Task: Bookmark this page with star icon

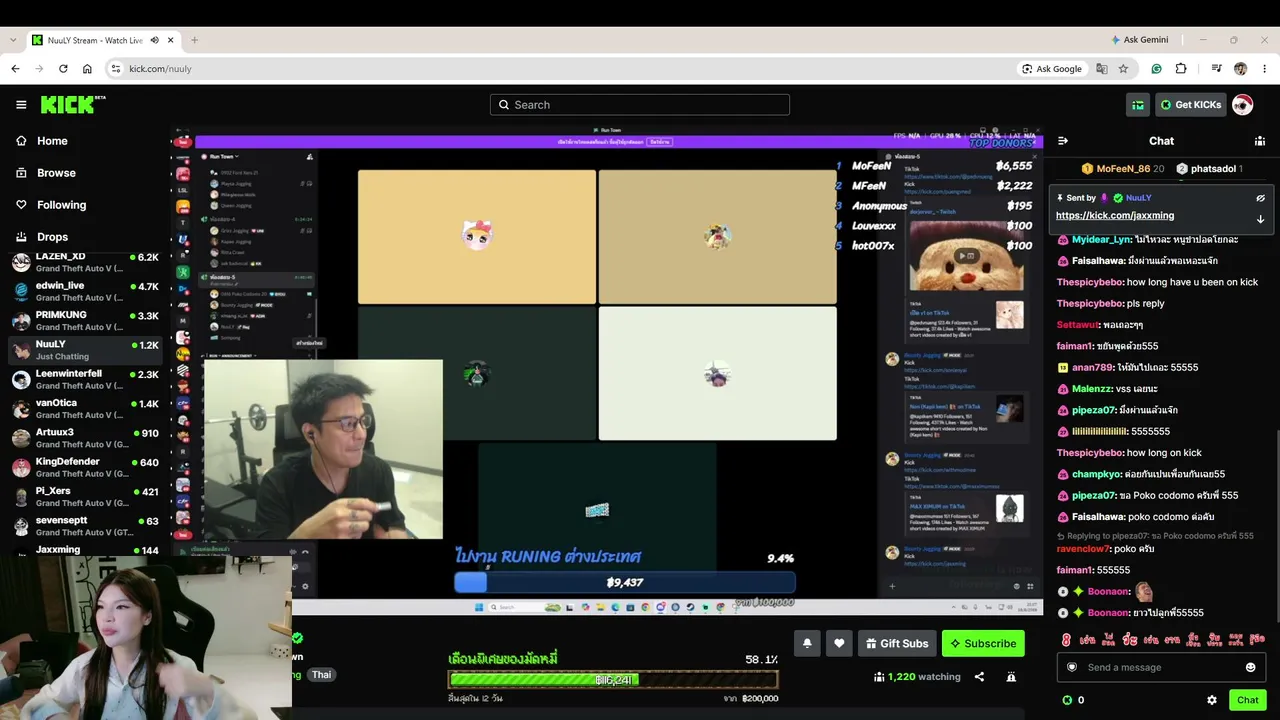Action: pos(1124,69)
